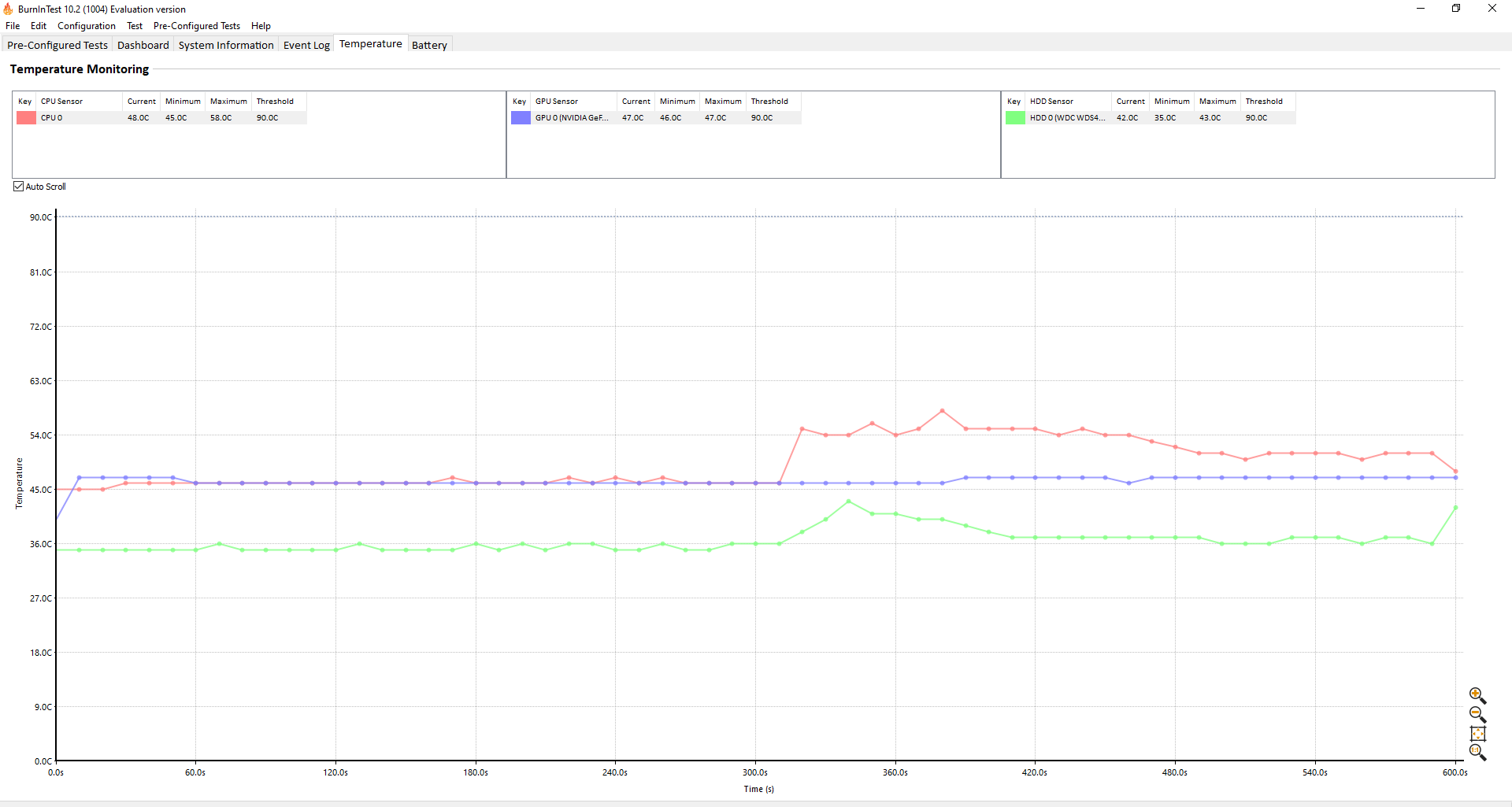Uncheck the Auto Scroll checkbox

tap(19, 187)
